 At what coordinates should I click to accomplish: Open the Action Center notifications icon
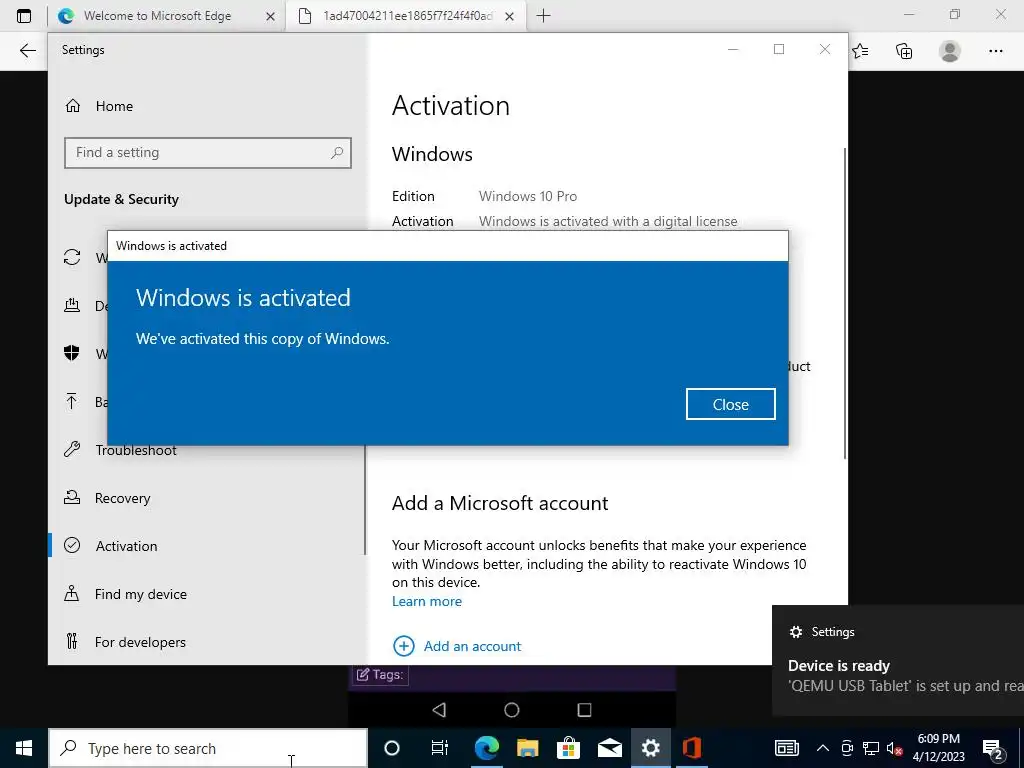tap(993, 749)
